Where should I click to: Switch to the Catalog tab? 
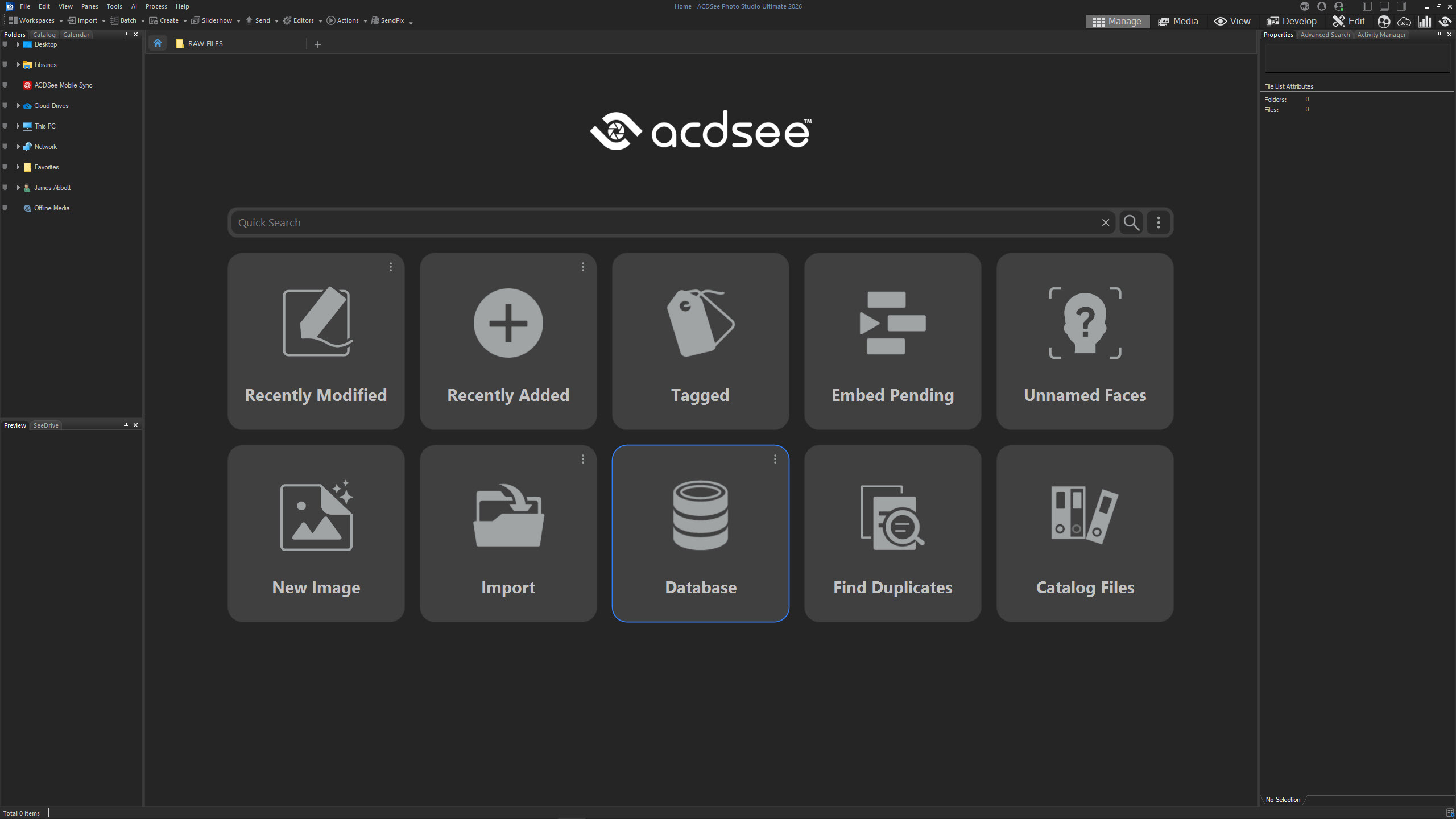point(44,35)
